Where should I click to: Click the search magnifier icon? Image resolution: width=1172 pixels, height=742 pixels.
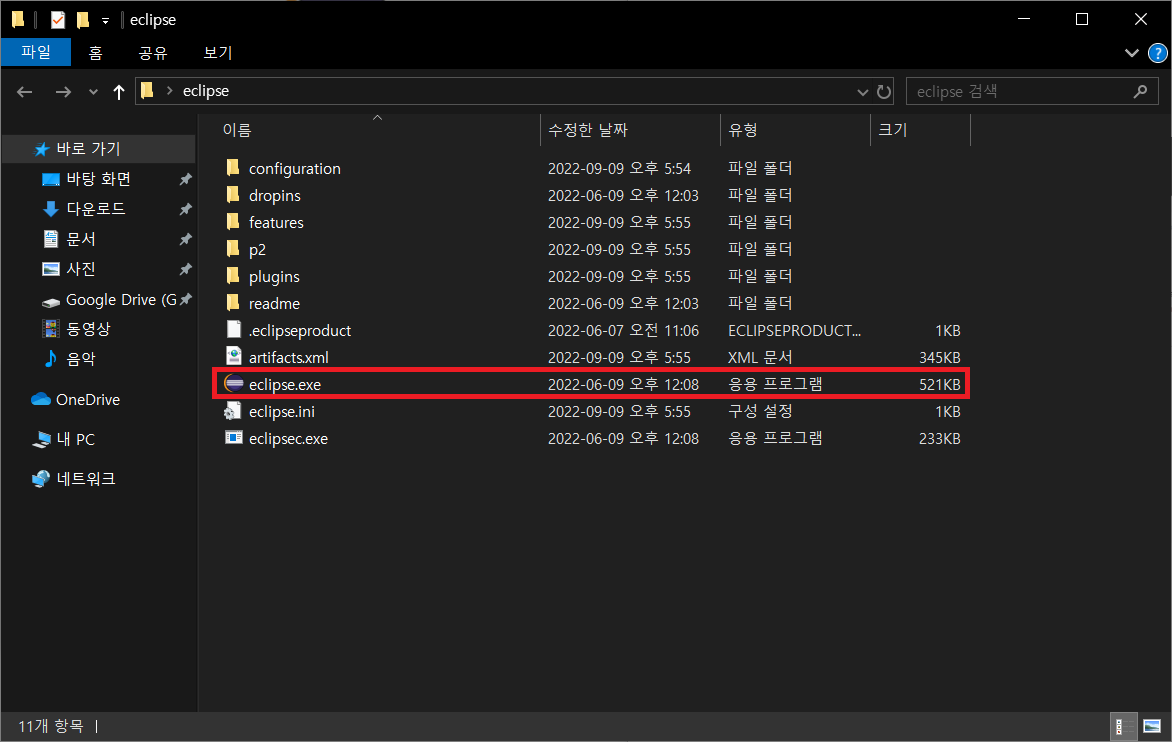1140,91
